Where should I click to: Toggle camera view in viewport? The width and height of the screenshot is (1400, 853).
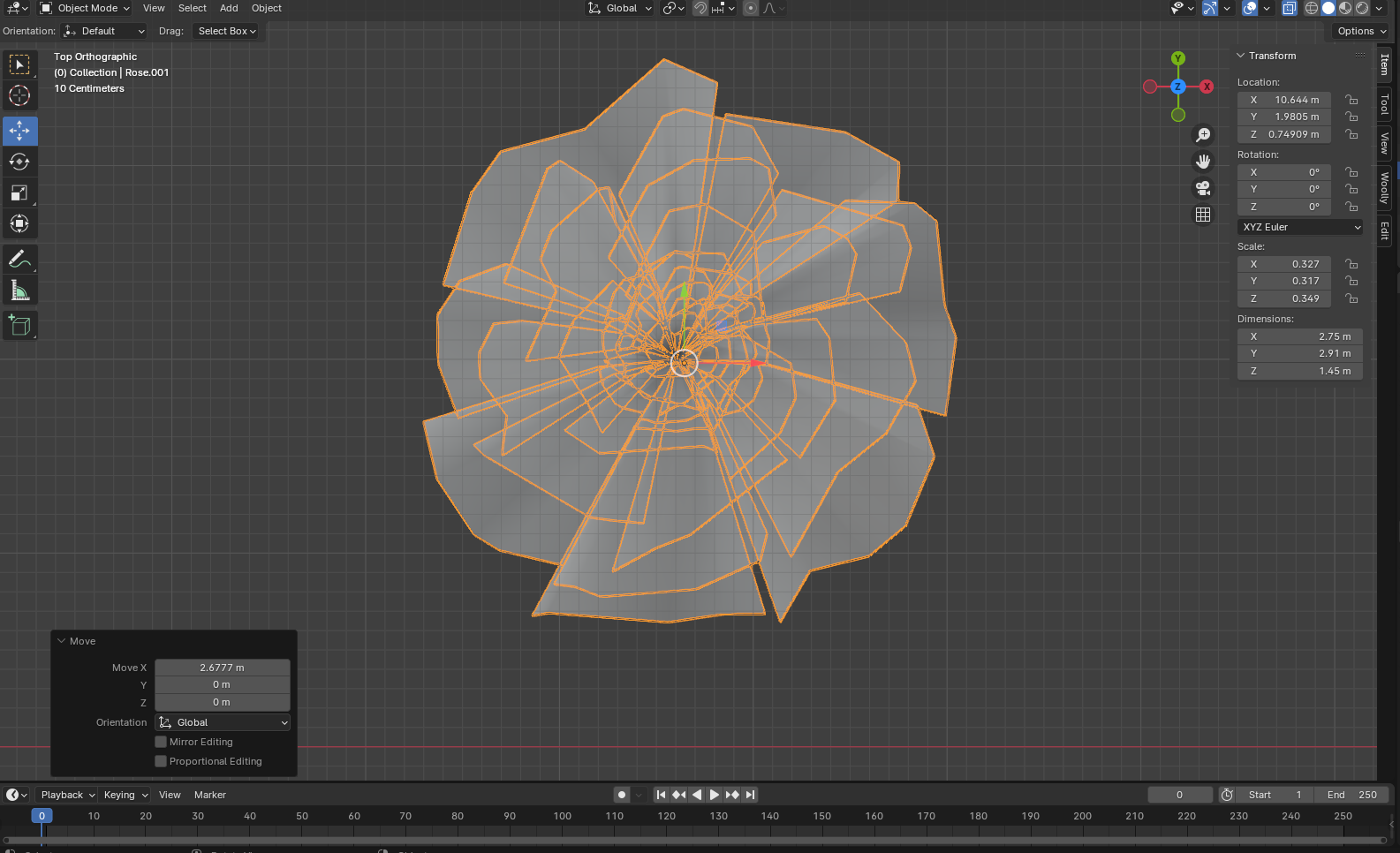(x=1203, y=188)
